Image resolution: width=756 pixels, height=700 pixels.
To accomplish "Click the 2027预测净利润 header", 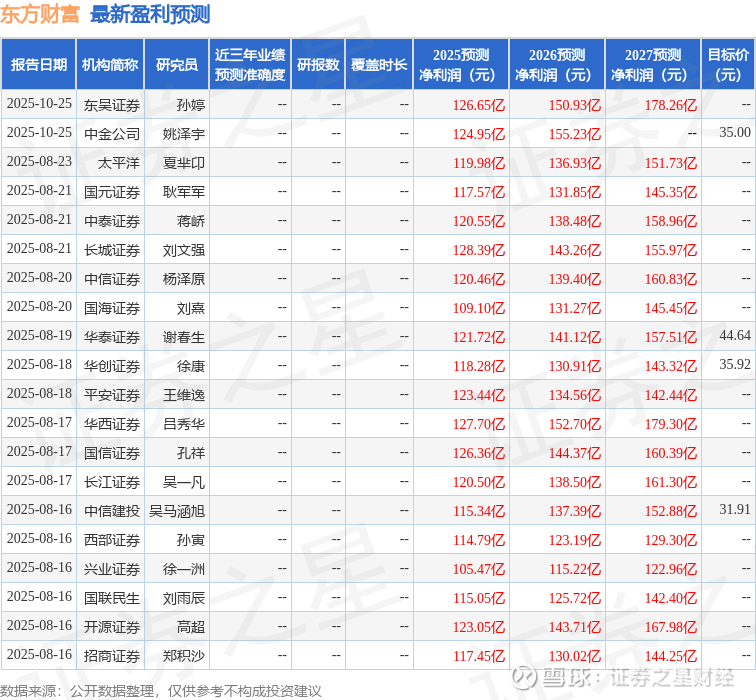I will pos(653,65).
